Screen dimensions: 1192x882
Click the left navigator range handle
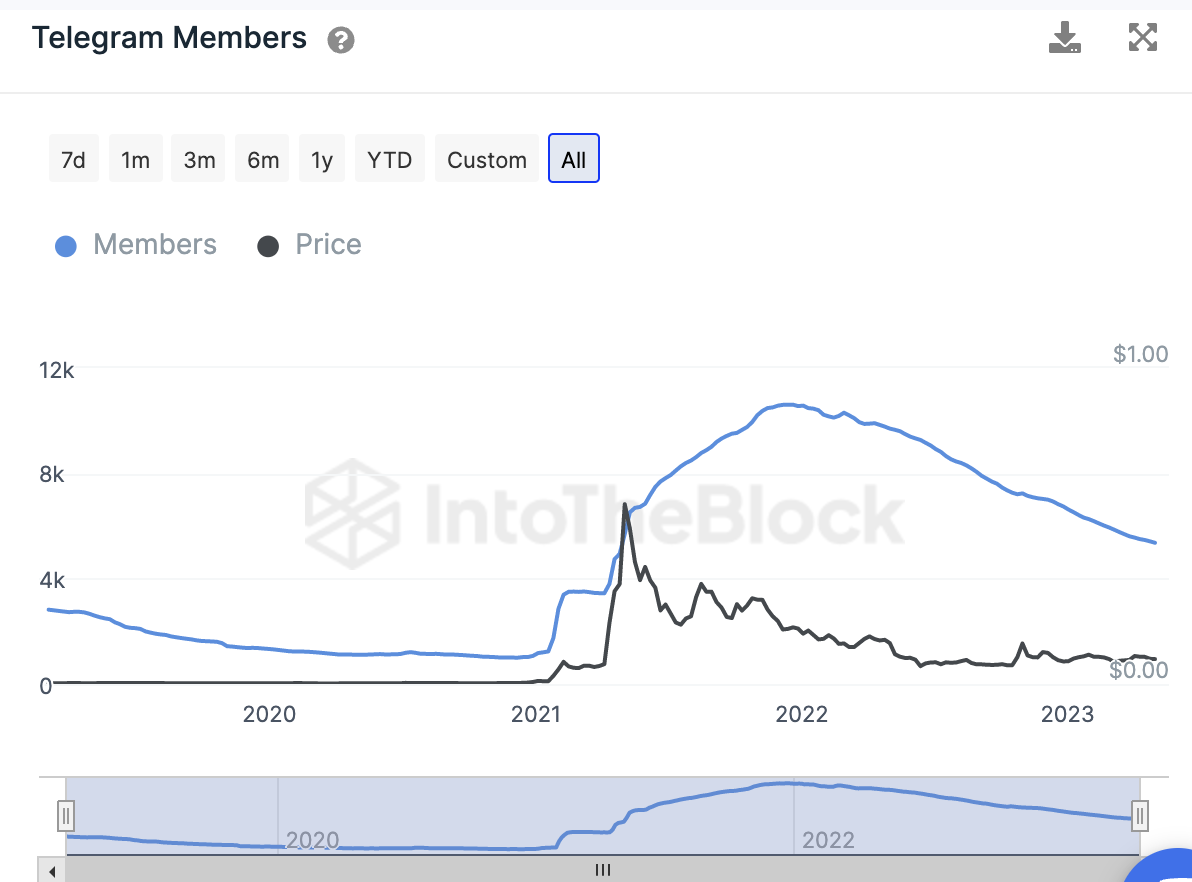point(66,816)
